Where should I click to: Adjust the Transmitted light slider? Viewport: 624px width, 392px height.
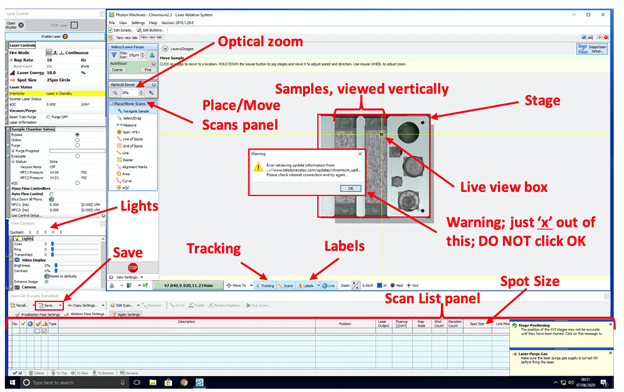tap(75, 254)
